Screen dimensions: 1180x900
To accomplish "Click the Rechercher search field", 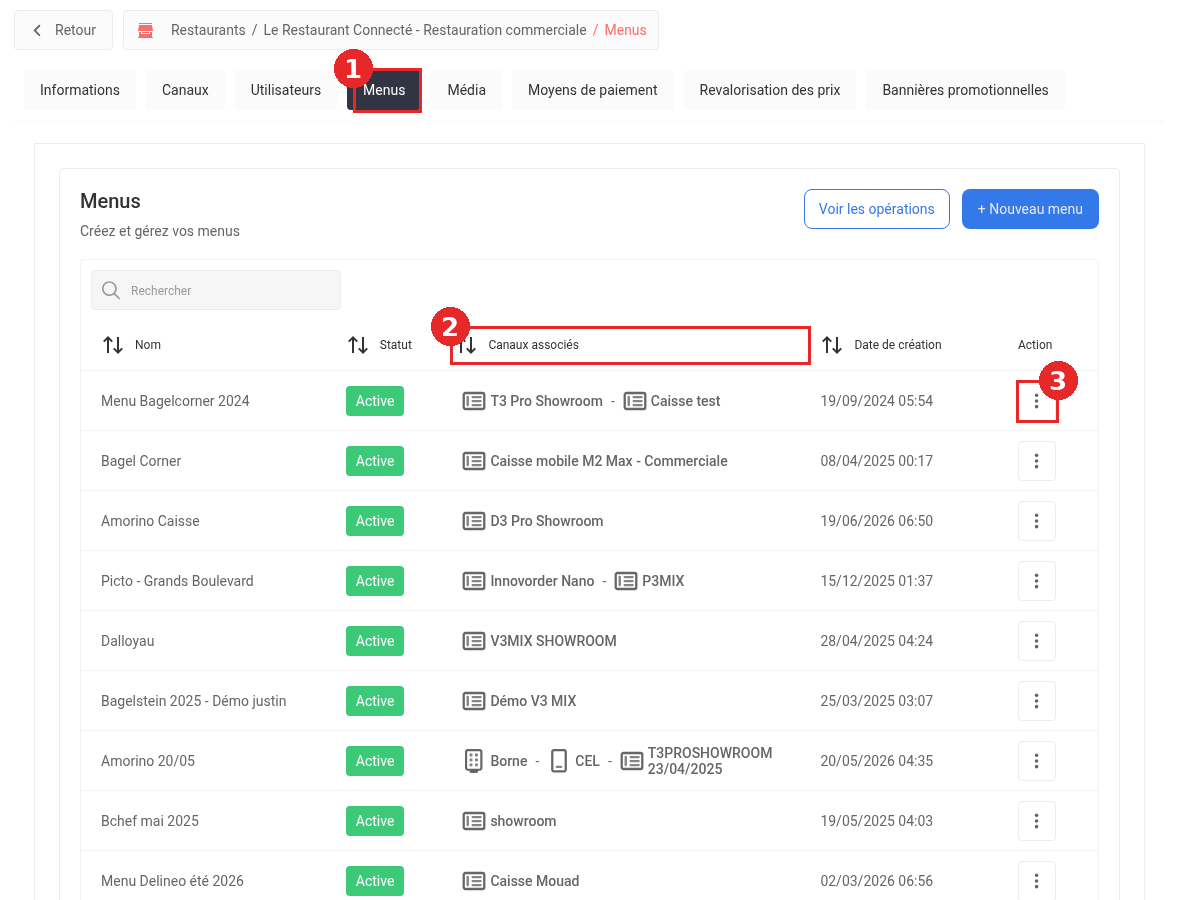I will tap(216, 290).
